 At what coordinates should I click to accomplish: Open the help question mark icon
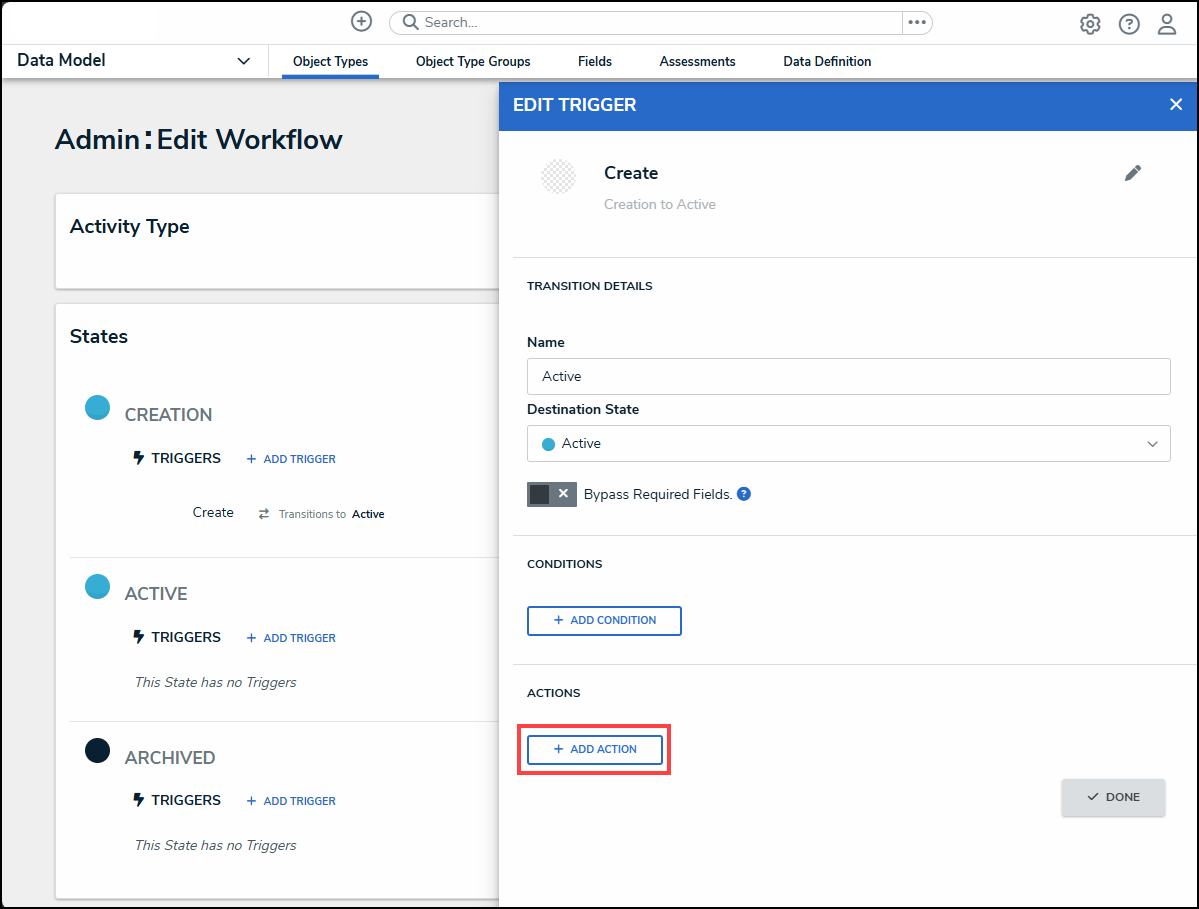pyautogui.click(x=1129, y=24)
